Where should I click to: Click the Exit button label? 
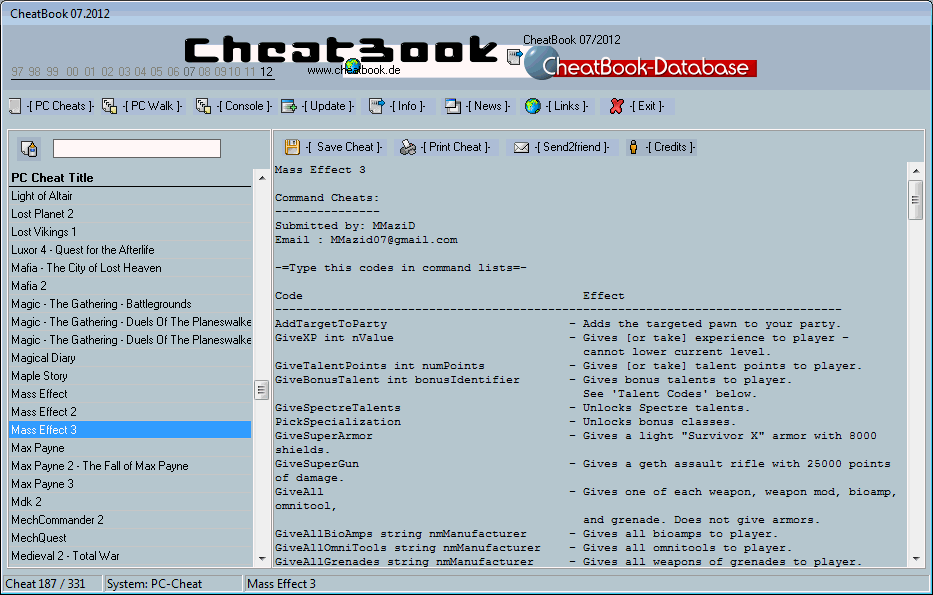click(647, 107)
